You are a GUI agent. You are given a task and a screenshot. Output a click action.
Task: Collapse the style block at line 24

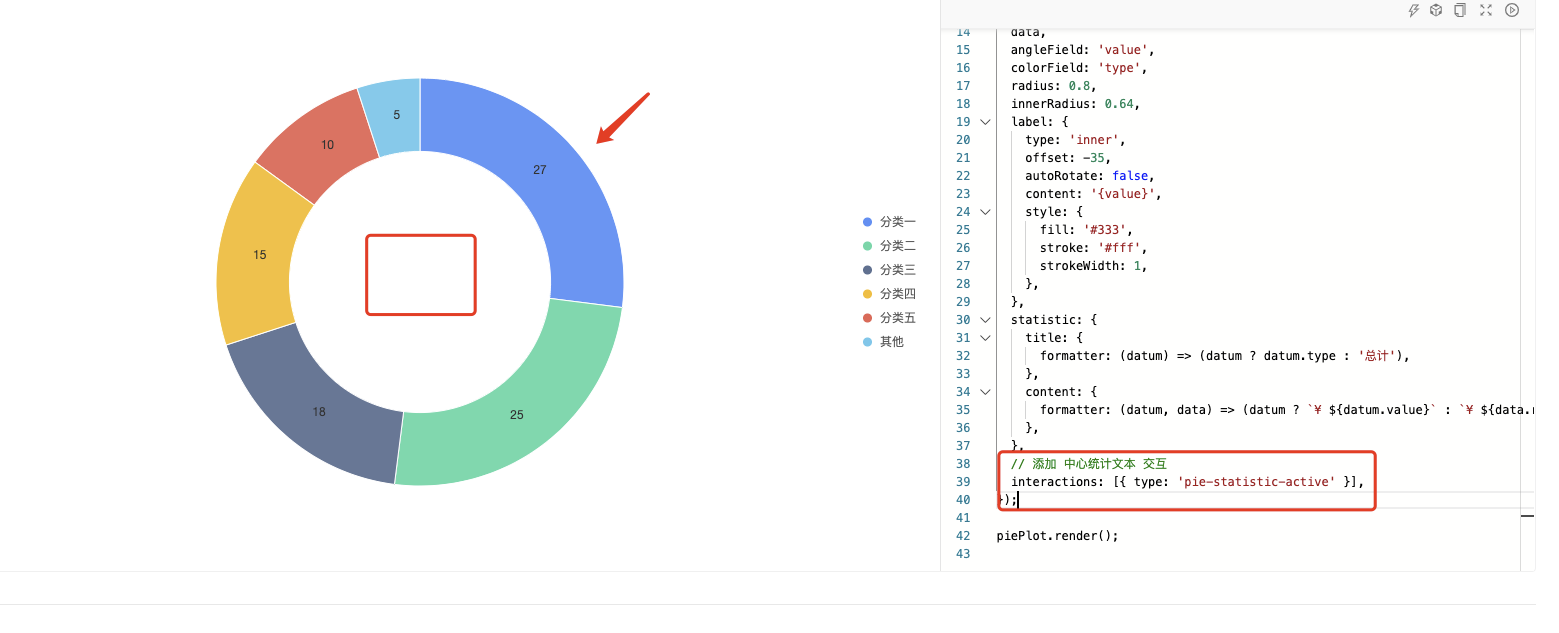tap(984, 211)
